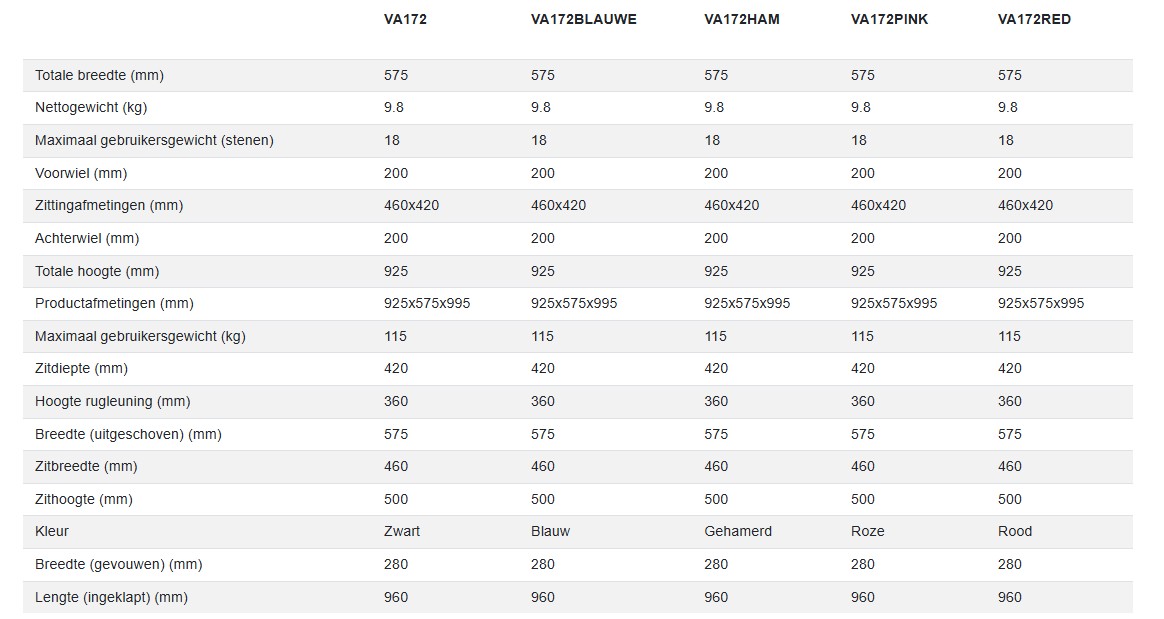1164x619 pixels.
Task: Select the Roze color value
Action: [x=867, y=531]
